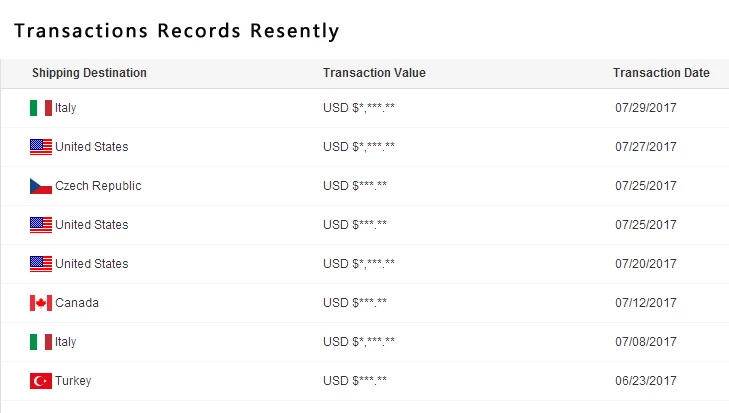Click the Transactions Records Resently heading
This screenshot has height=413, width=729.
coord(177,31)
